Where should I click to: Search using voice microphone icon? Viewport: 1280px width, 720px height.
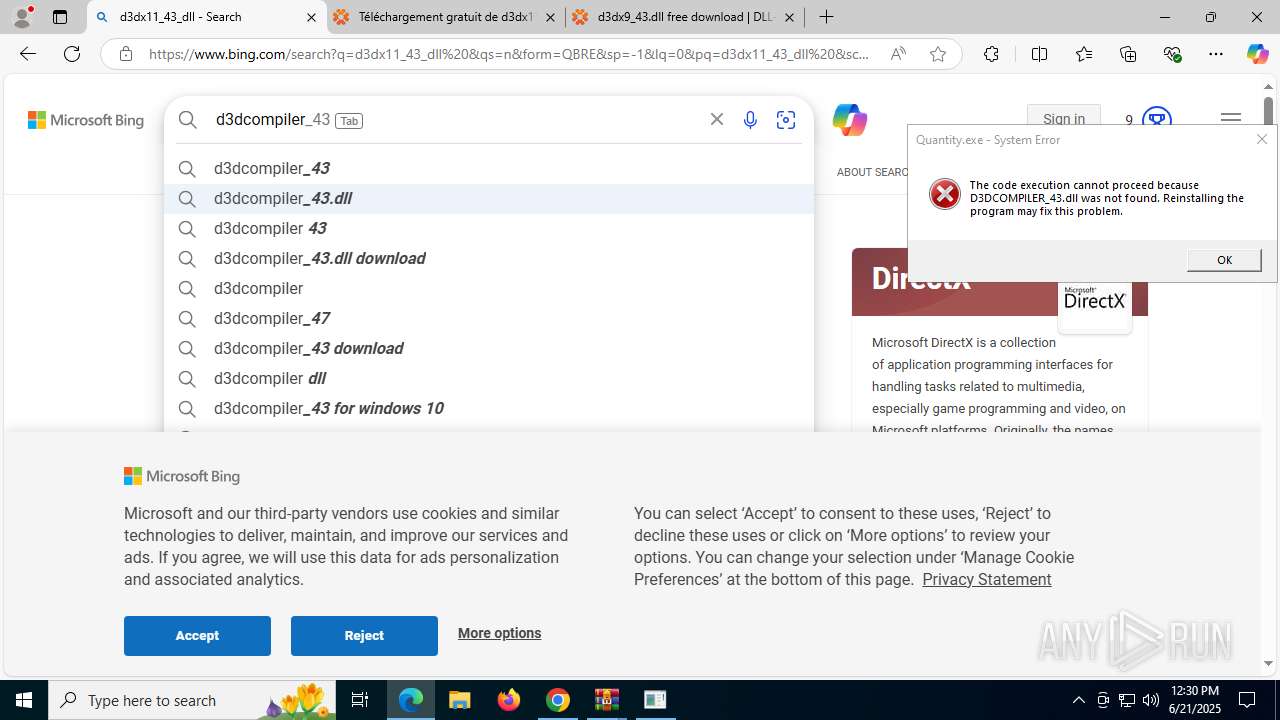(x=750, y=120)
